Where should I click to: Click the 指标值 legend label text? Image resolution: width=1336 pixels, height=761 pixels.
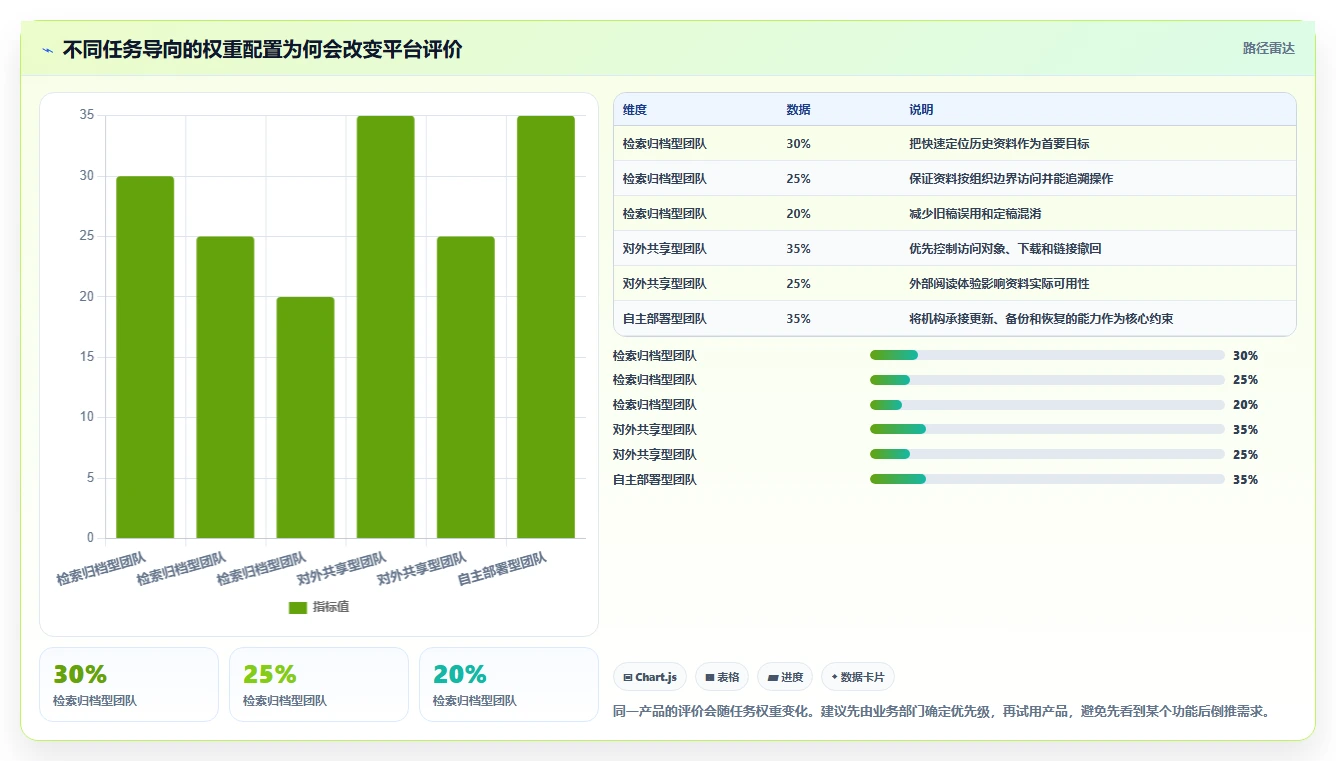[331, 607]
